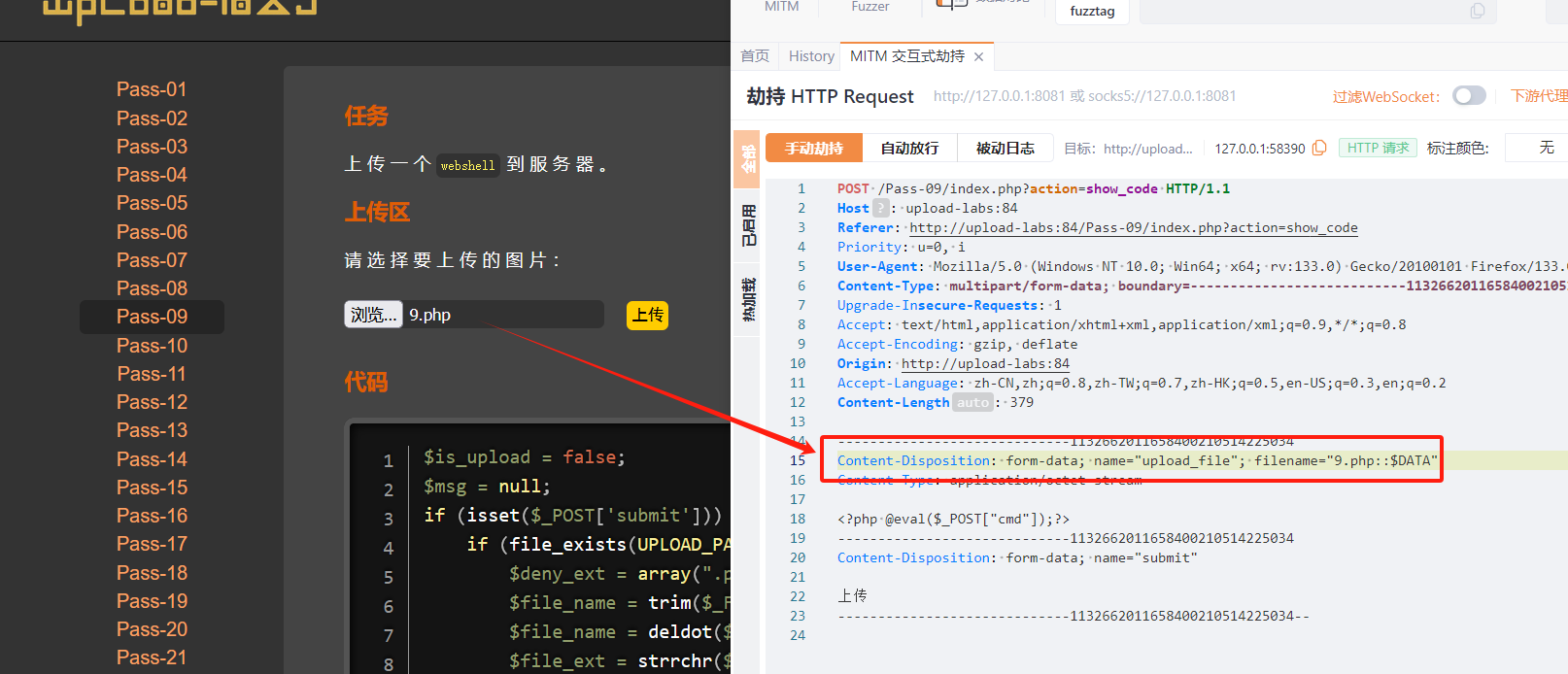Click the POST request line 1

[1034, 188]
